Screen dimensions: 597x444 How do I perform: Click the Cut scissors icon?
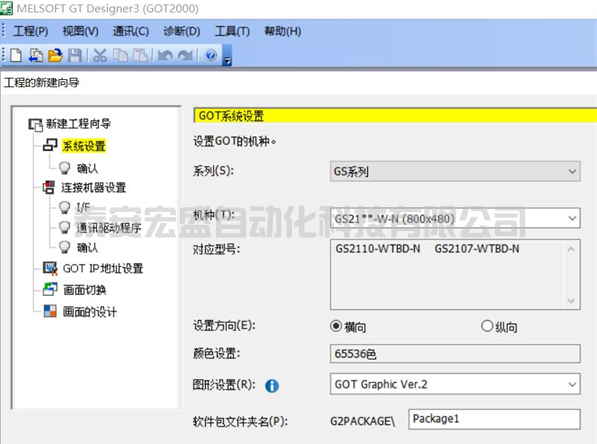point(100,55)
